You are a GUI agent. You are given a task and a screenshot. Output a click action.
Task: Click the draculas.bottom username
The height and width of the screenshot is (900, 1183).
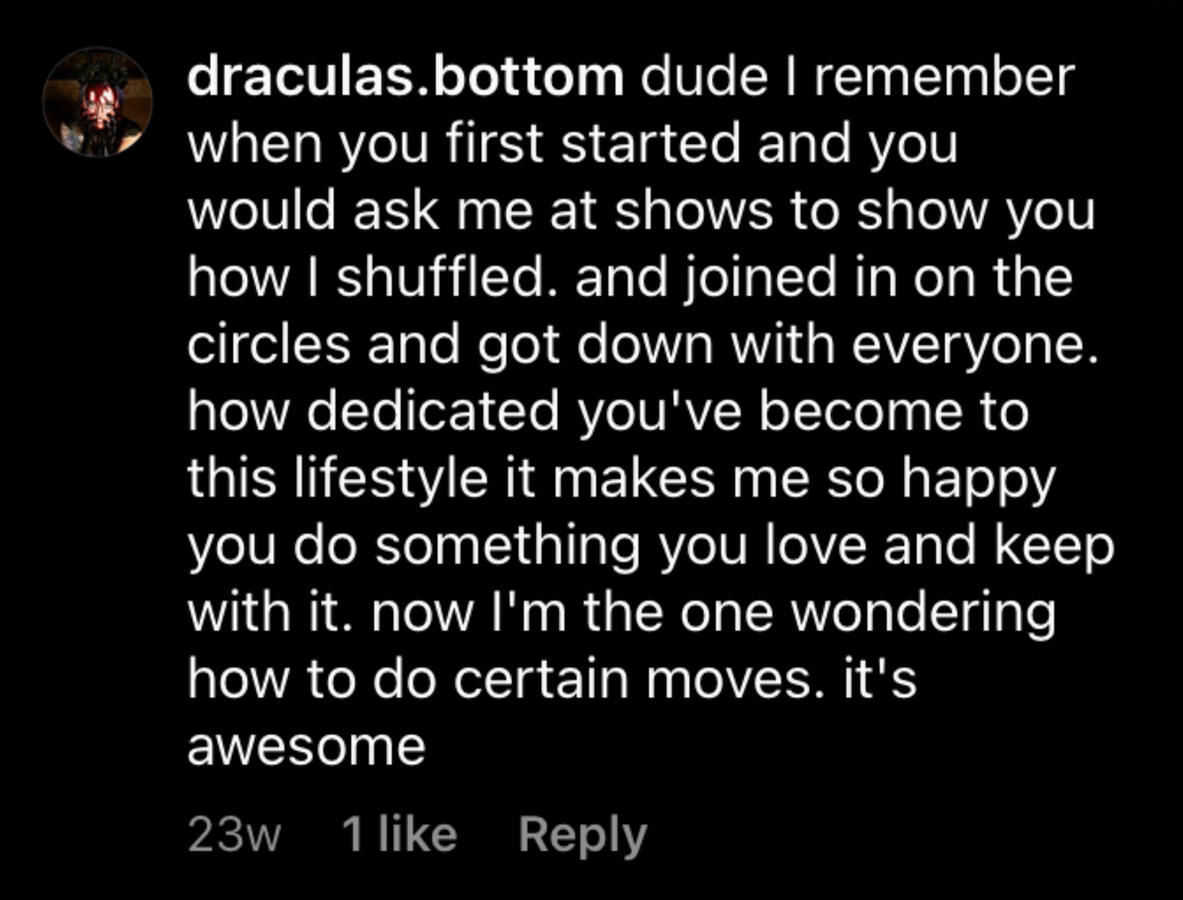405,79
